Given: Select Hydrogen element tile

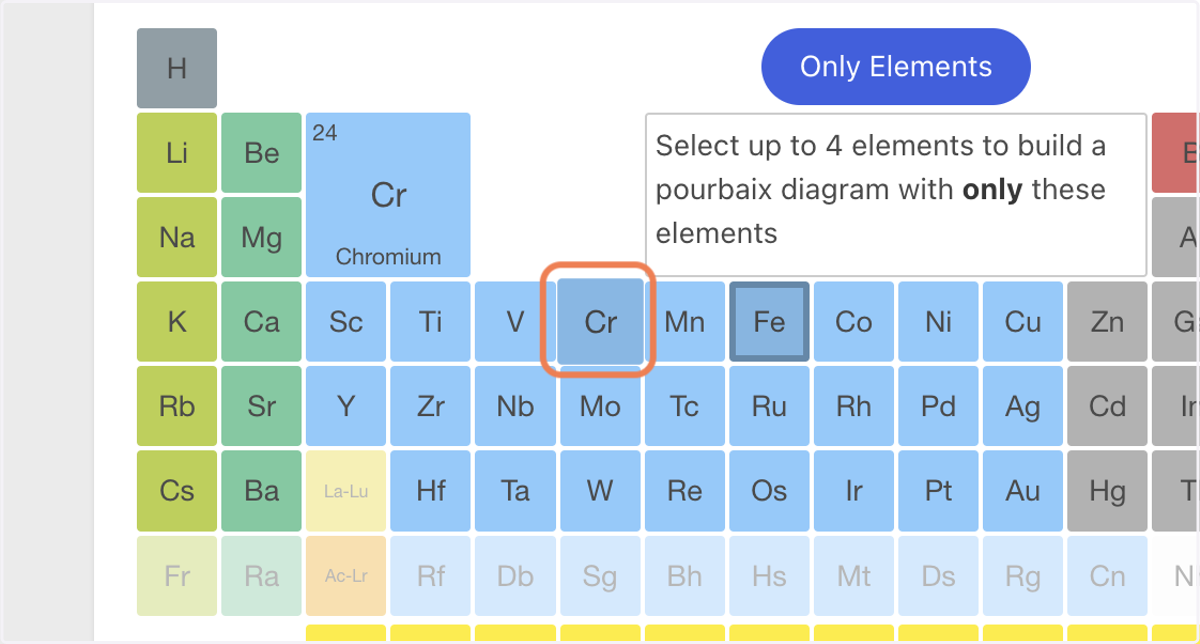Looking at the screenshot, I should [177, 68].
